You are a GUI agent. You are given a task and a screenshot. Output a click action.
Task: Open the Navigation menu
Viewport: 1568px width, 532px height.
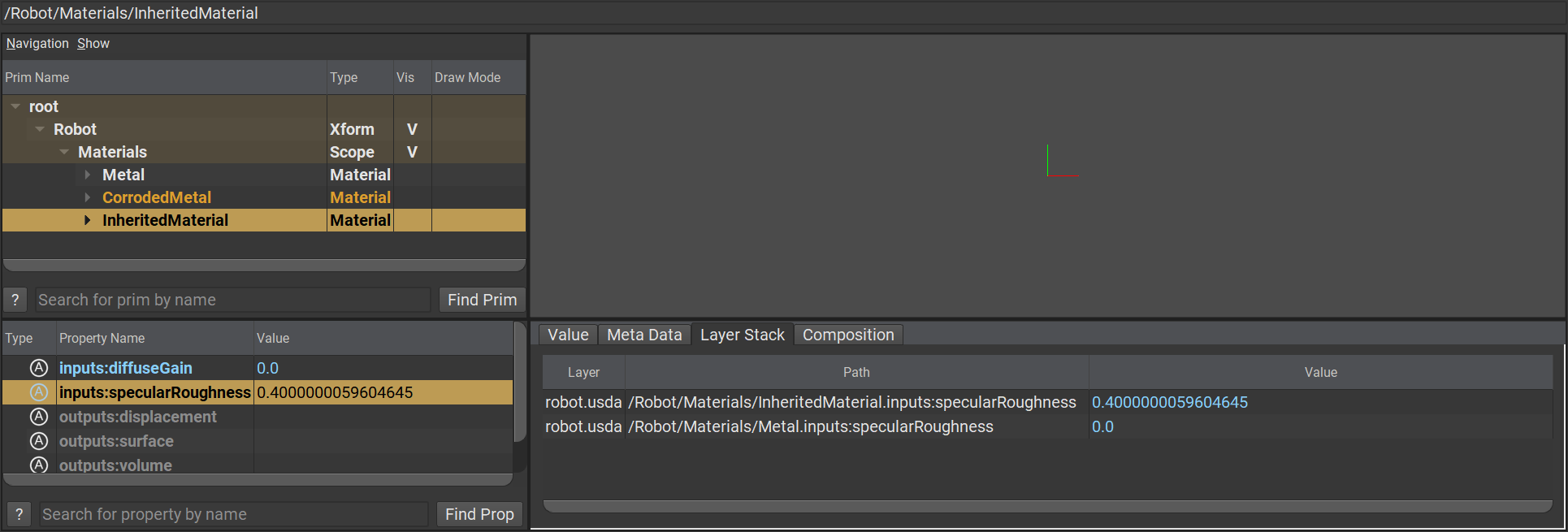coord(37,44)
